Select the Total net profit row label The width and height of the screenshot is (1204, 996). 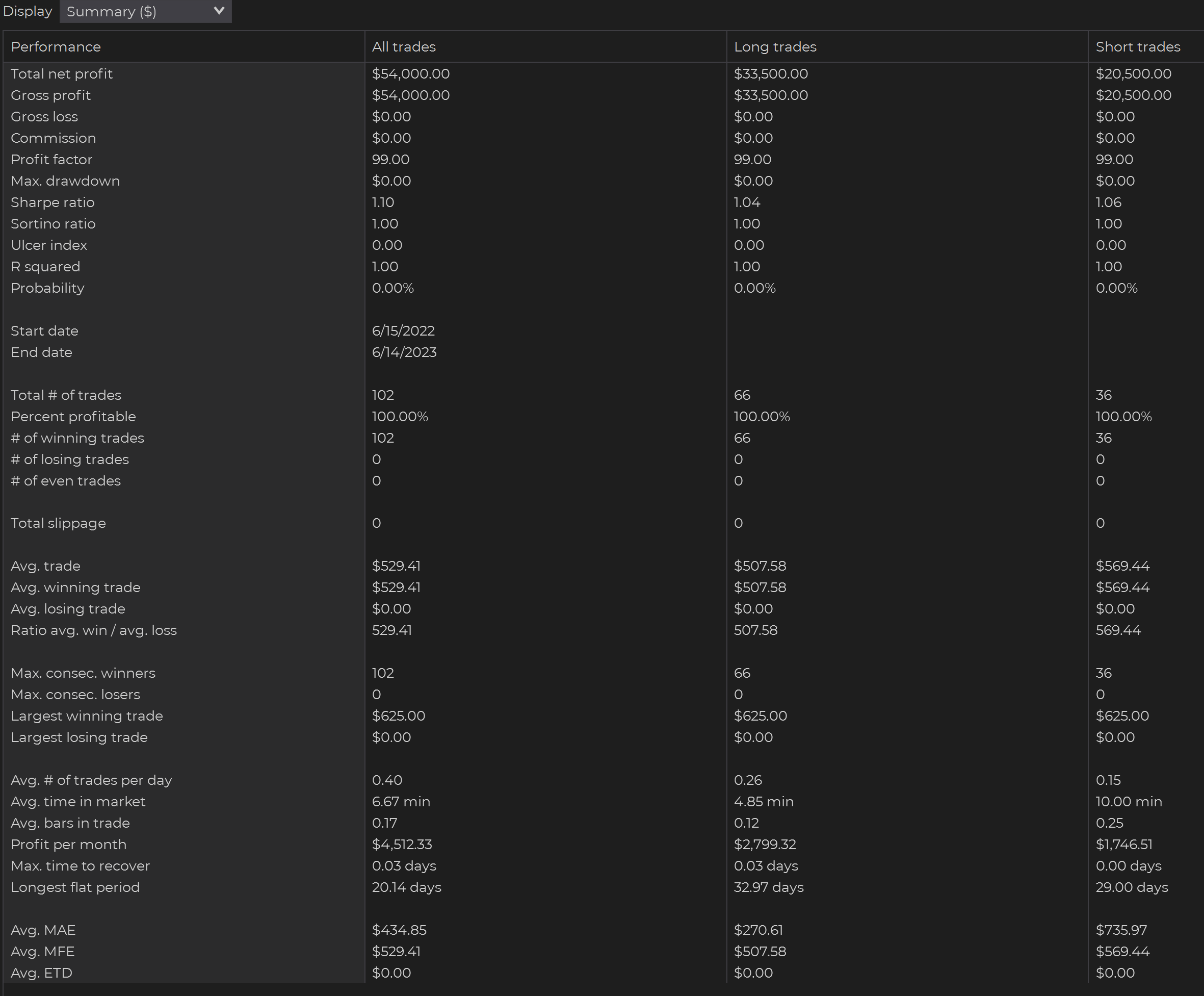(x=61, y=74)
